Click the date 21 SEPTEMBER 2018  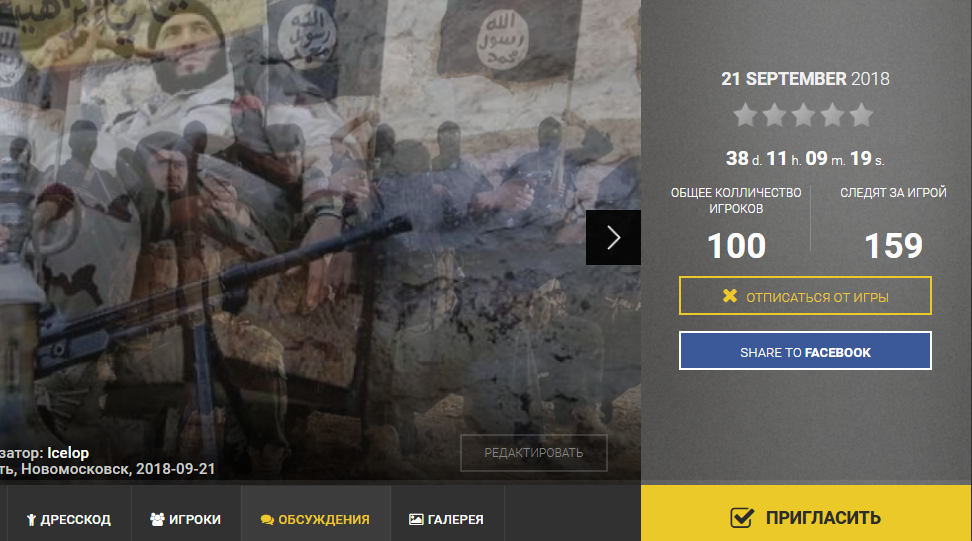[805, 79]
